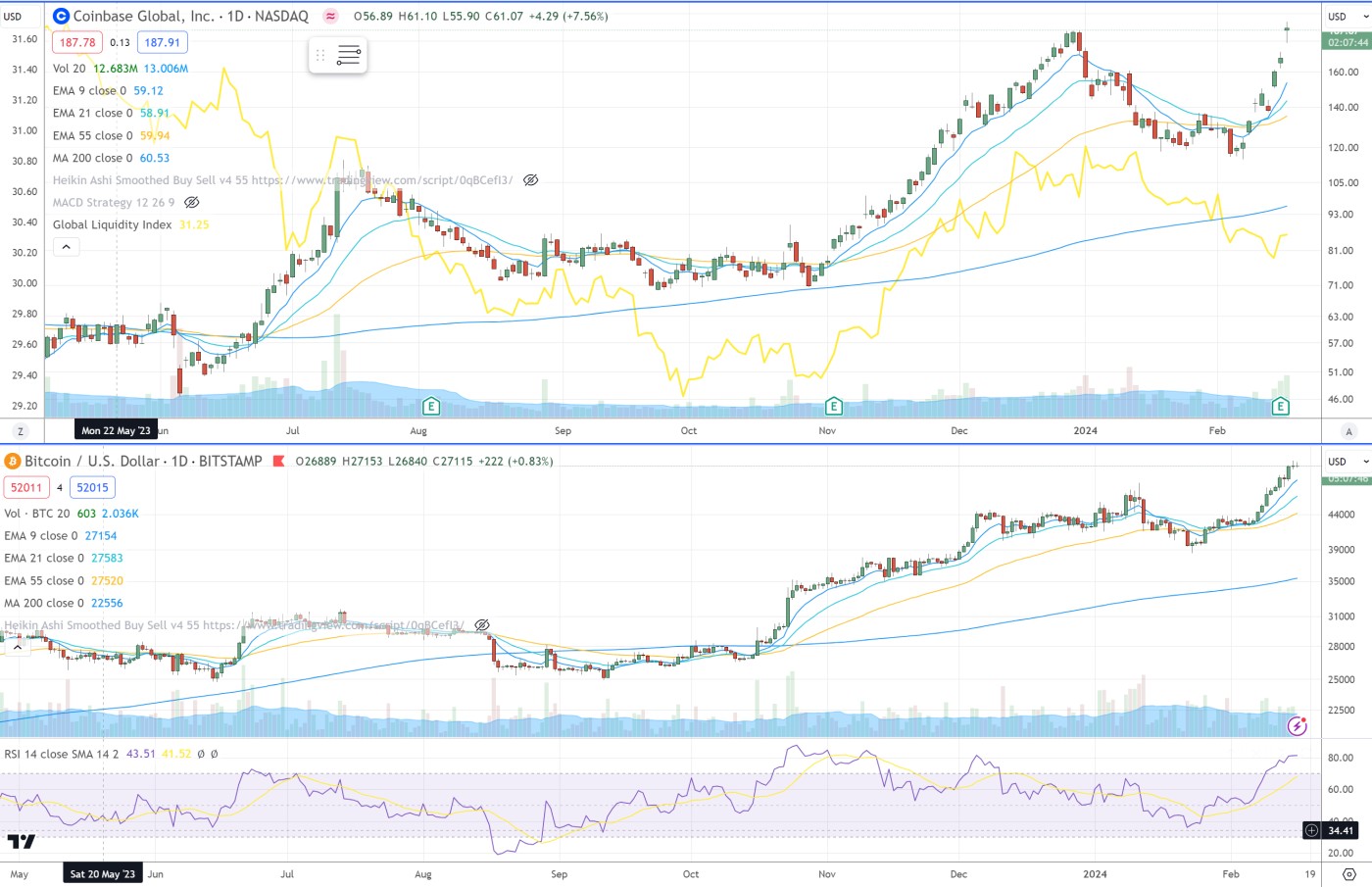
Task: Select Heikin Ashi Smoothed legend on Coinbase chart
Action: 282,180
